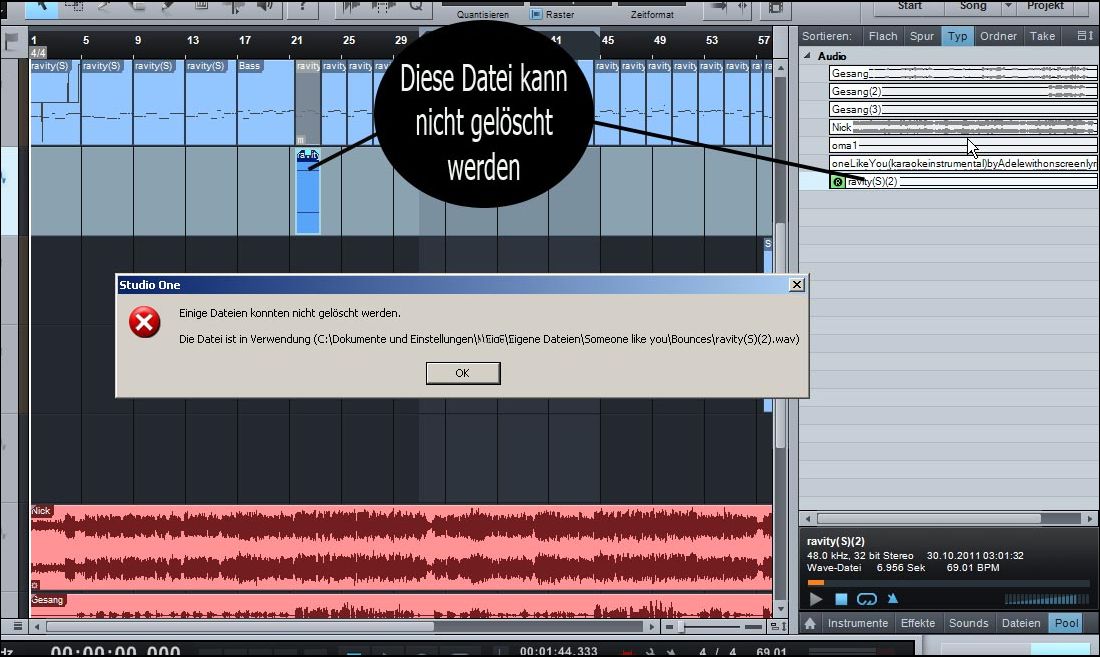Open the Song dropdown arrow
This screenshot has height=657, width=1100.
click(1008, 6)
